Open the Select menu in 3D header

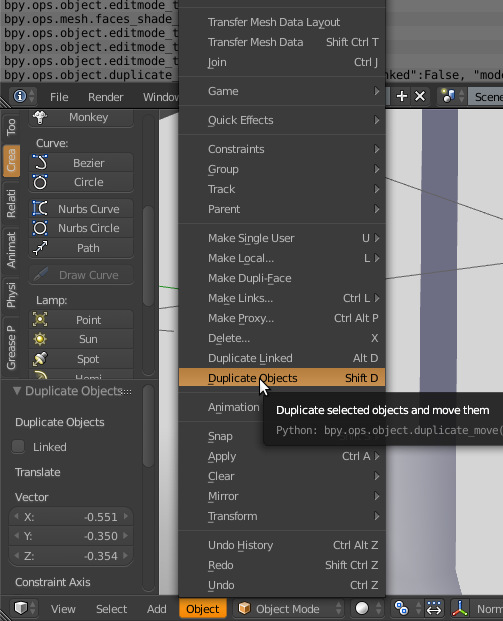pyautogui.click(x=112, y=609)
